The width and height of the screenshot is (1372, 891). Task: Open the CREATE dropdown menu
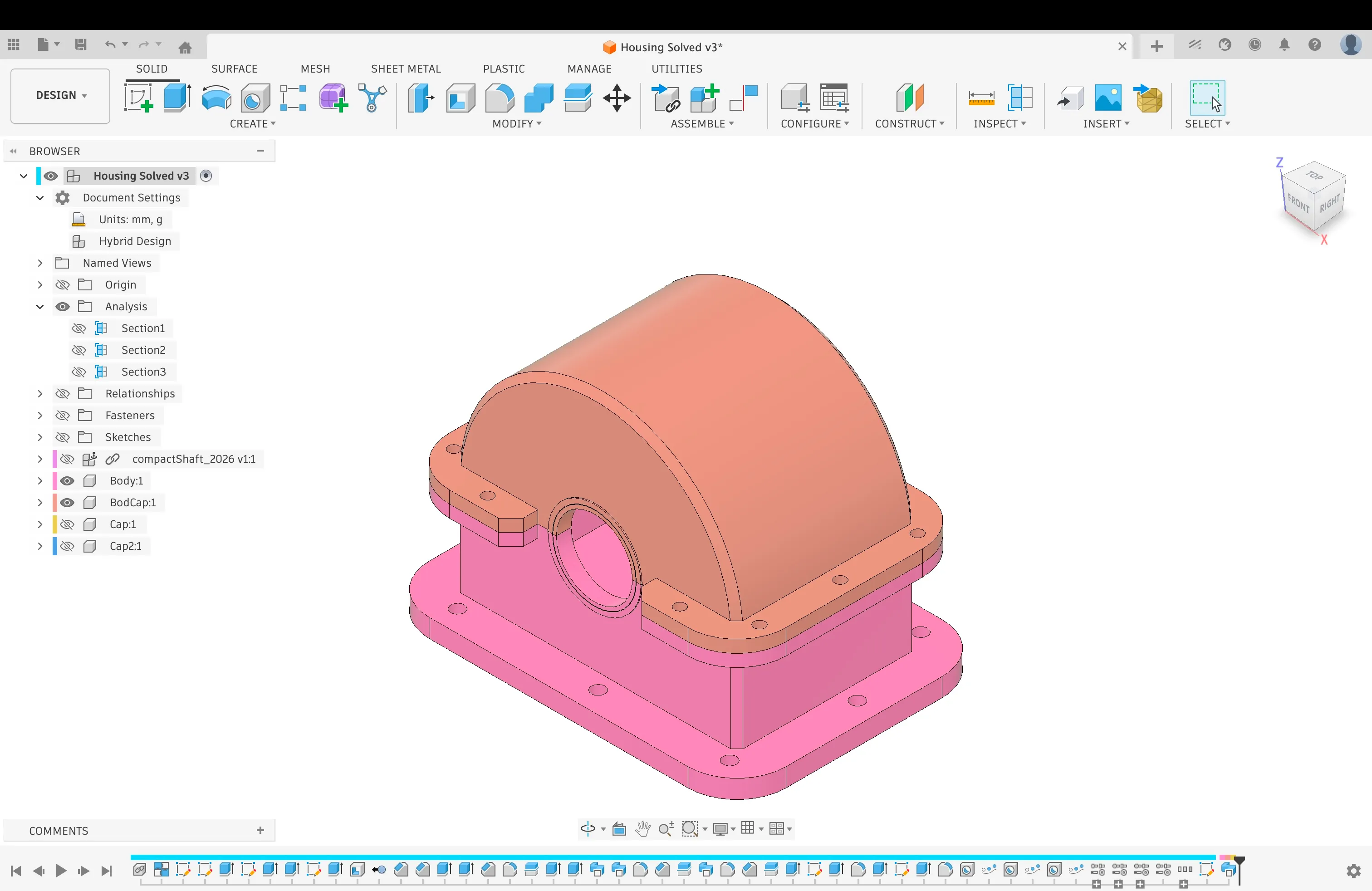(x=253, y=123)
